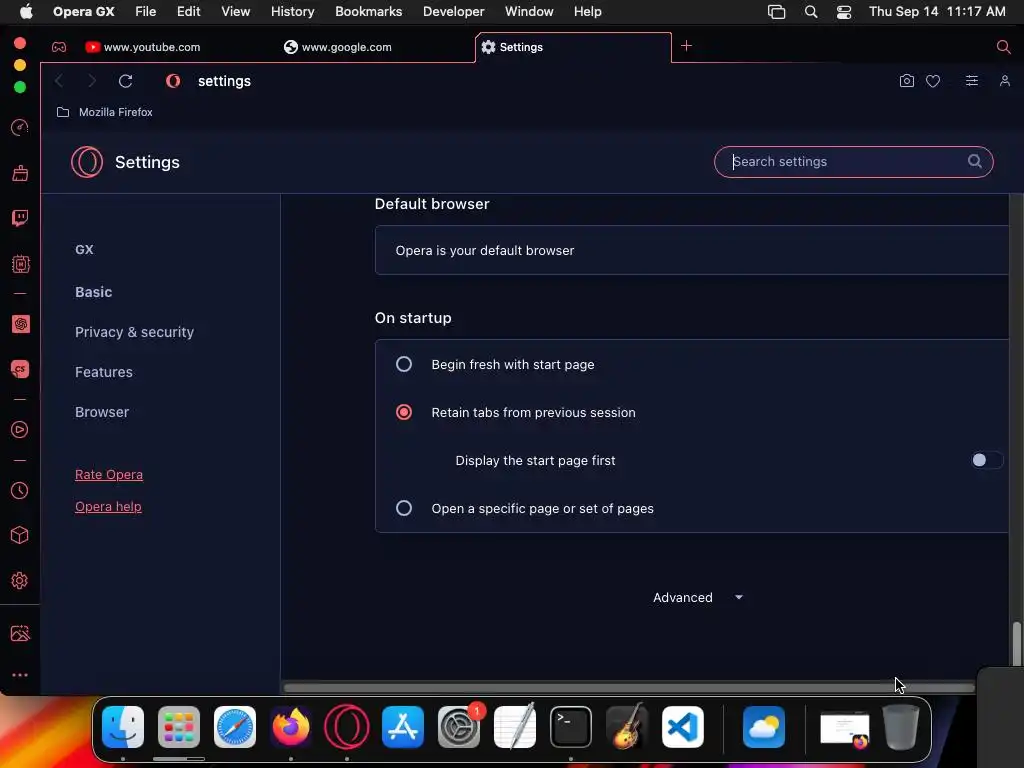The height and width of the screenshot is (768, 1024).
Task: Open a new tab with plus button
Action: pyautogui.click(x=686, y=46)
